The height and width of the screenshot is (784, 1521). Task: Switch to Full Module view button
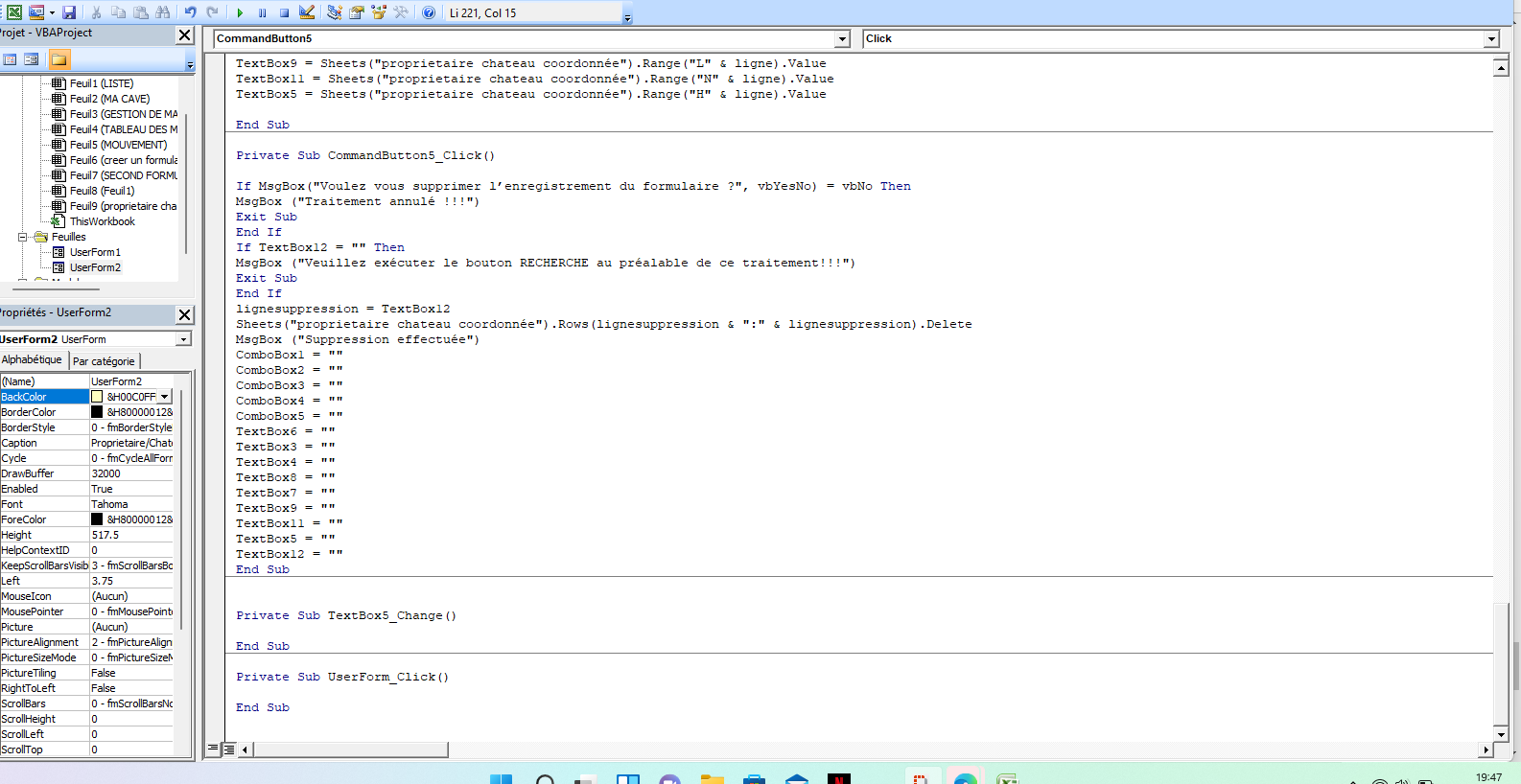coord(228,749)
